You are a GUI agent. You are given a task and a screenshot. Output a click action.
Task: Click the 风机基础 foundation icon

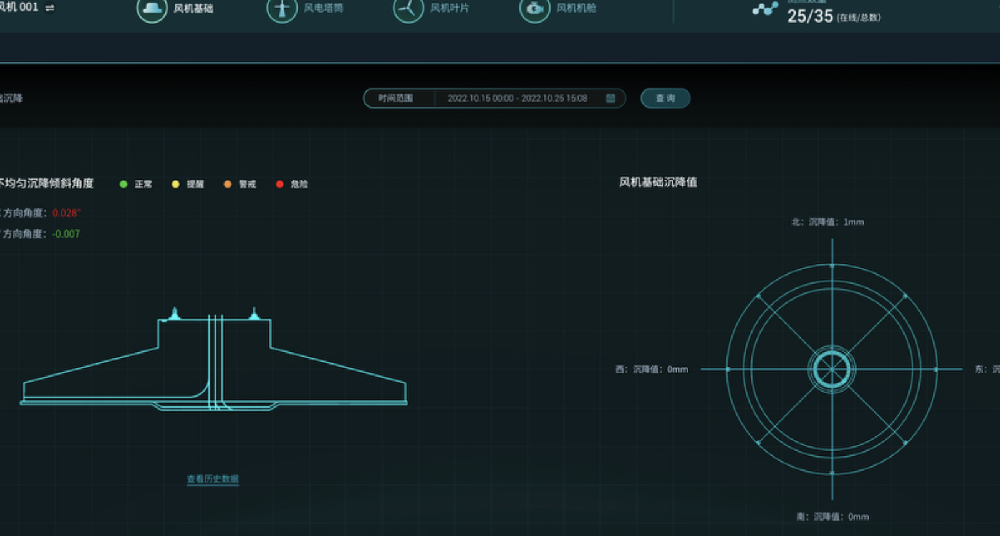(152, 9)
